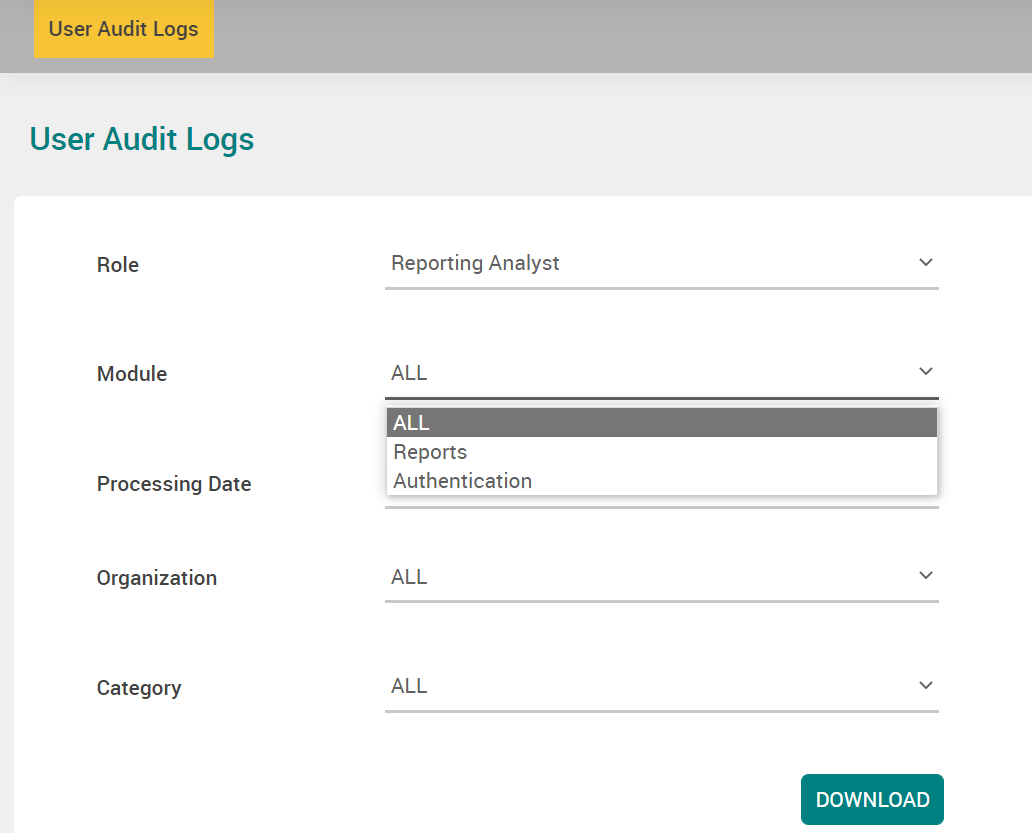Click the DOWNLOAD button

pyautogui.click(x=872, y=799)
